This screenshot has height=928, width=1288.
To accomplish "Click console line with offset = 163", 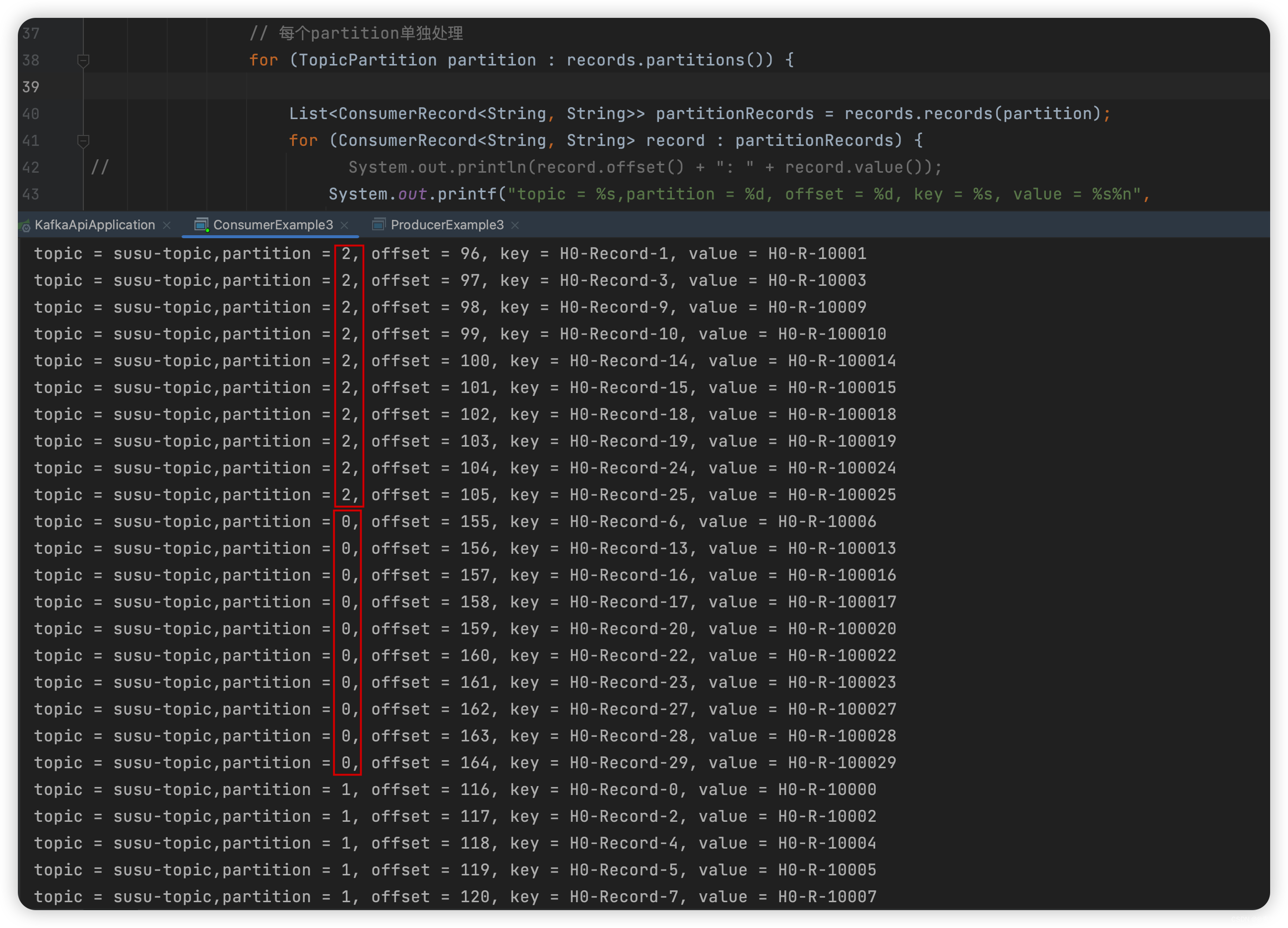I will coord(465,735).
